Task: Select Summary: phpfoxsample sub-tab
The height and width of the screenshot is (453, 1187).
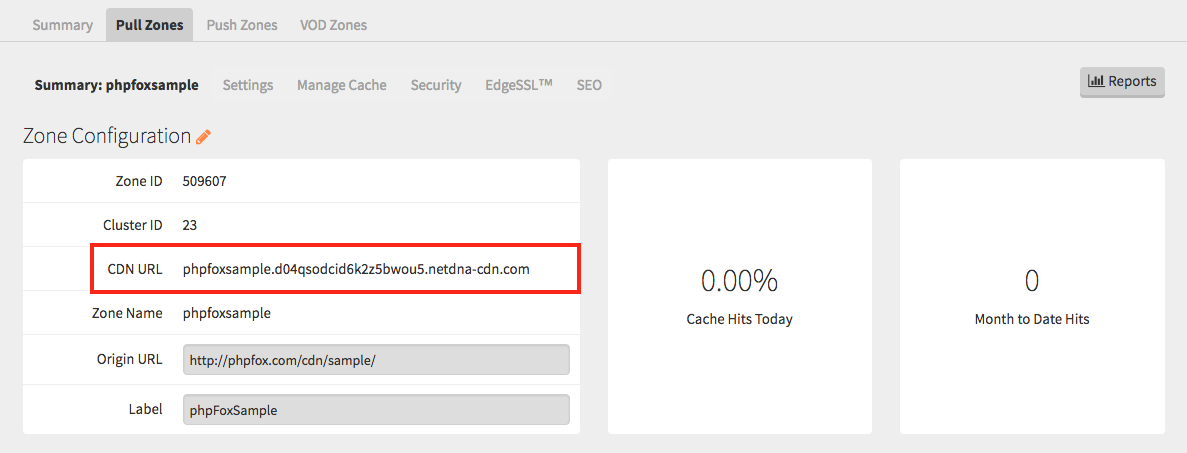Action: [116, 85]
